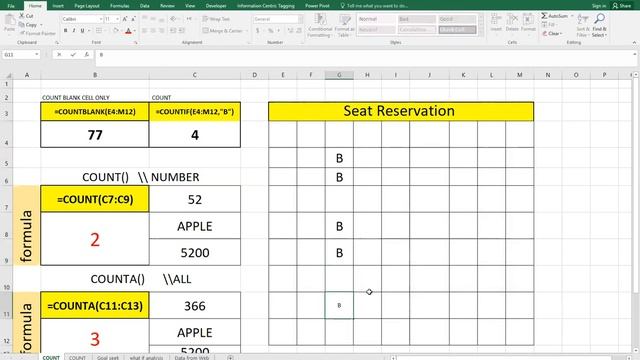Apply the red font color A

pyautogui.click(x=129, y=31)
